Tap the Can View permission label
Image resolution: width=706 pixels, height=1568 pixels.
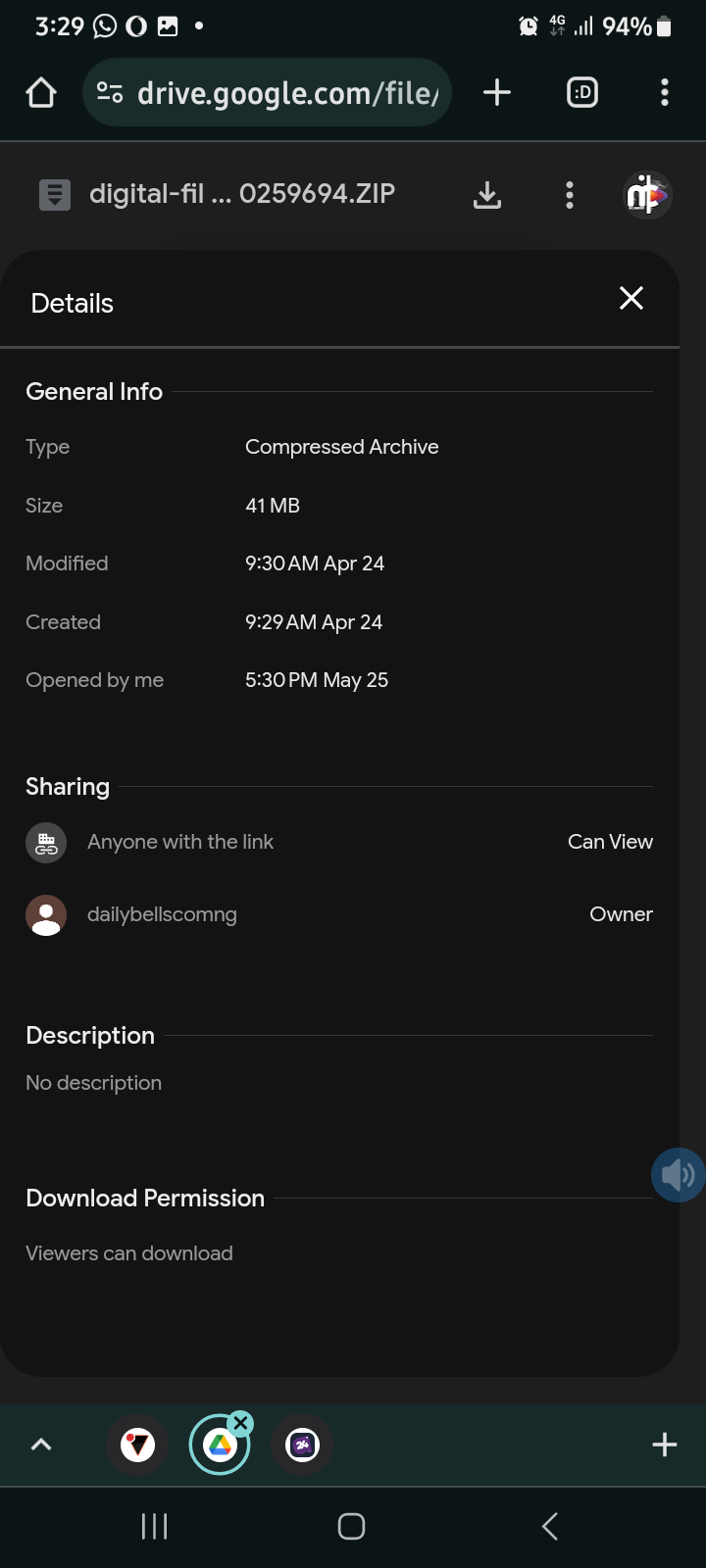coord(610,842)
